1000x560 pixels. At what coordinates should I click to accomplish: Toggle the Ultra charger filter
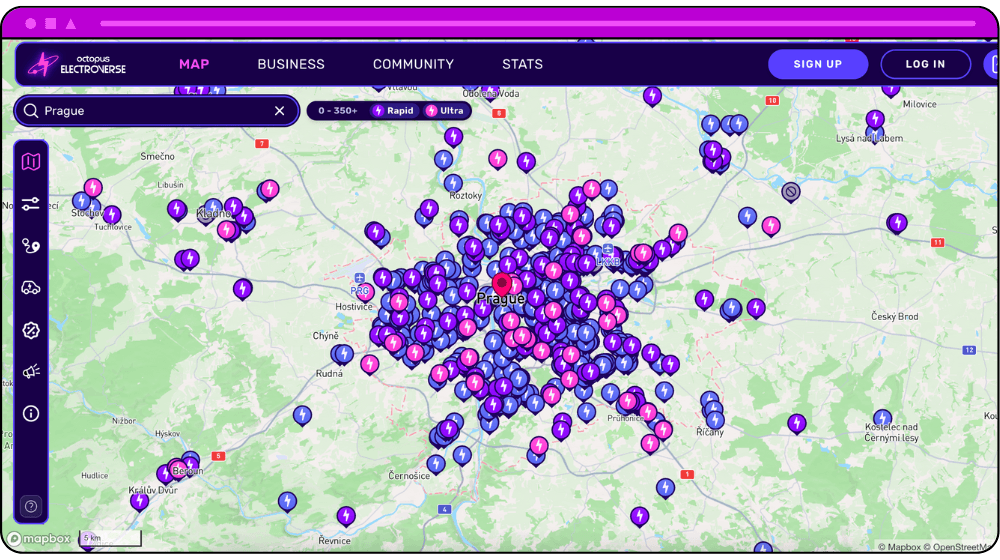445,111
